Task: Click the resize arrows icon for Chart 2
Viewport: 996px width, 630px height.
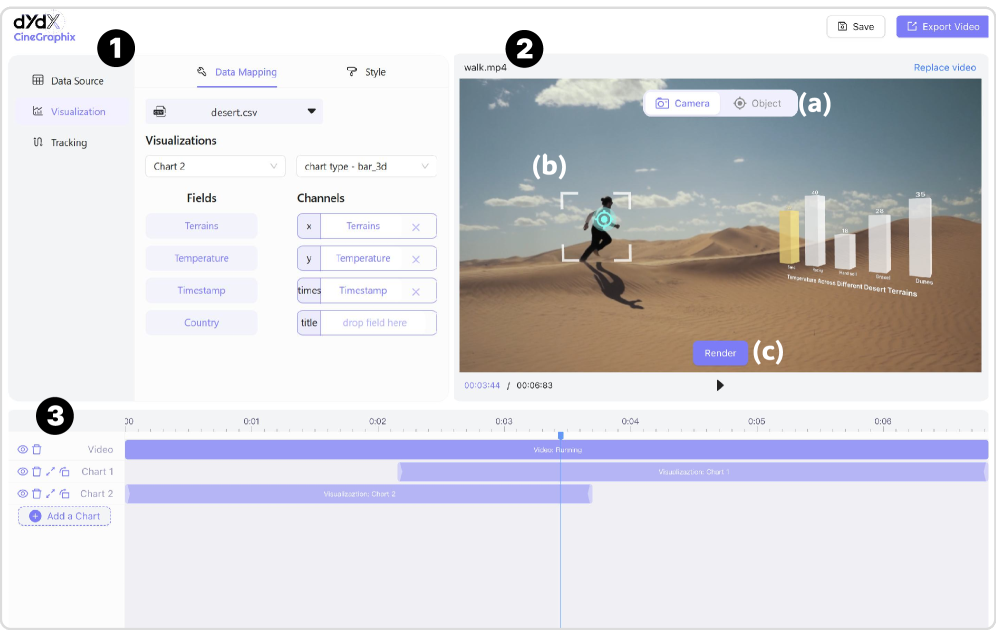Action: click(x=50, y=494)
